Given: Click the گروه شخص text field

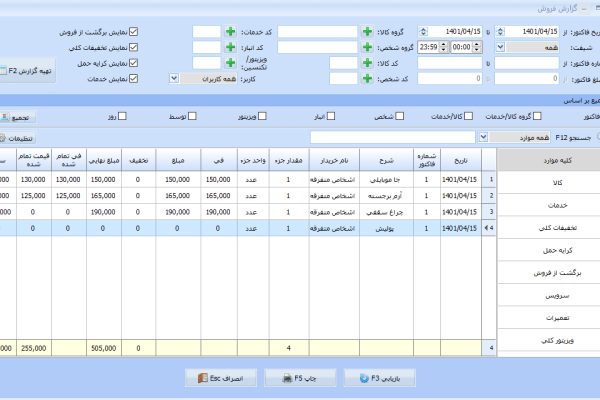Looking at the screenshot, I should (317, 47).
